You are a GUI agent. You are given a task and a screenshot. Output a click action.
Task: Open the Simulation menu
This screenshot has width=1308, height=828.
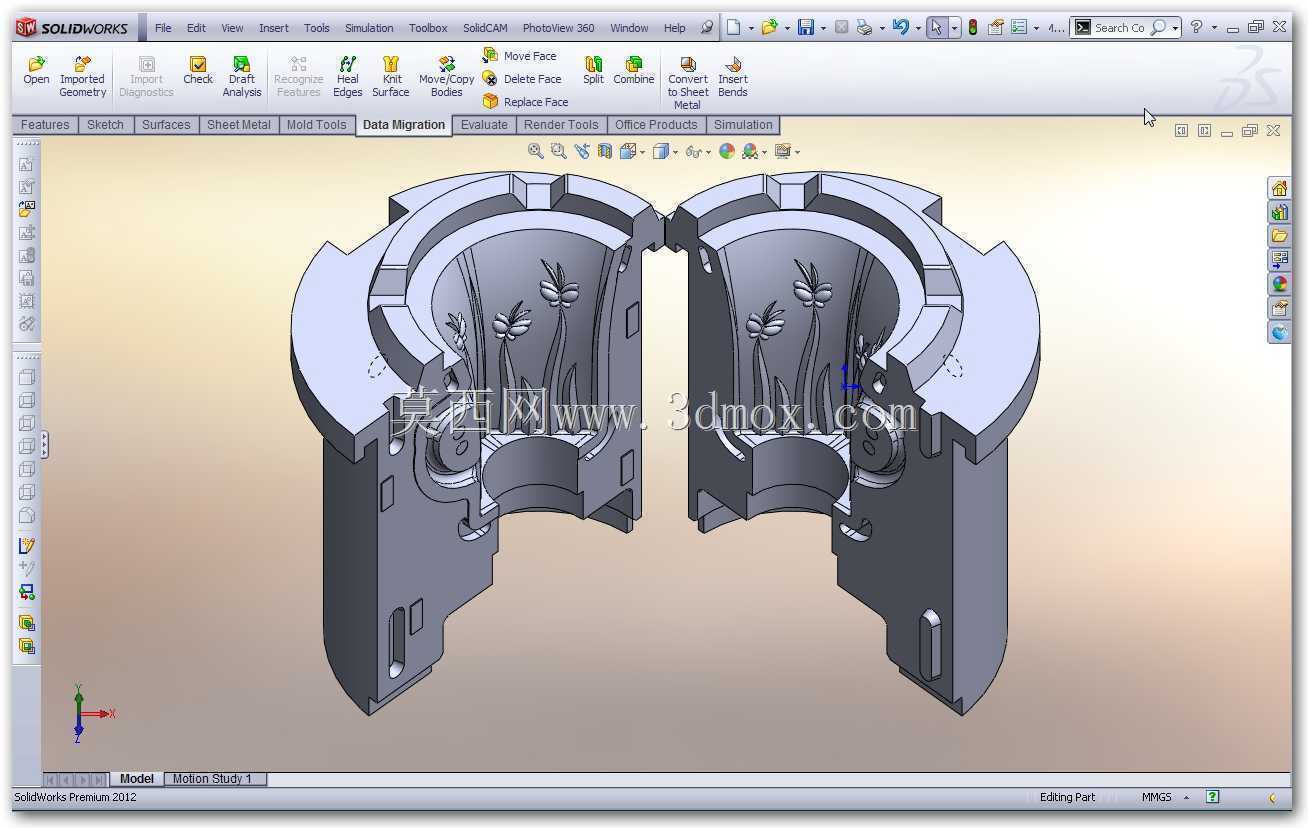369,28
